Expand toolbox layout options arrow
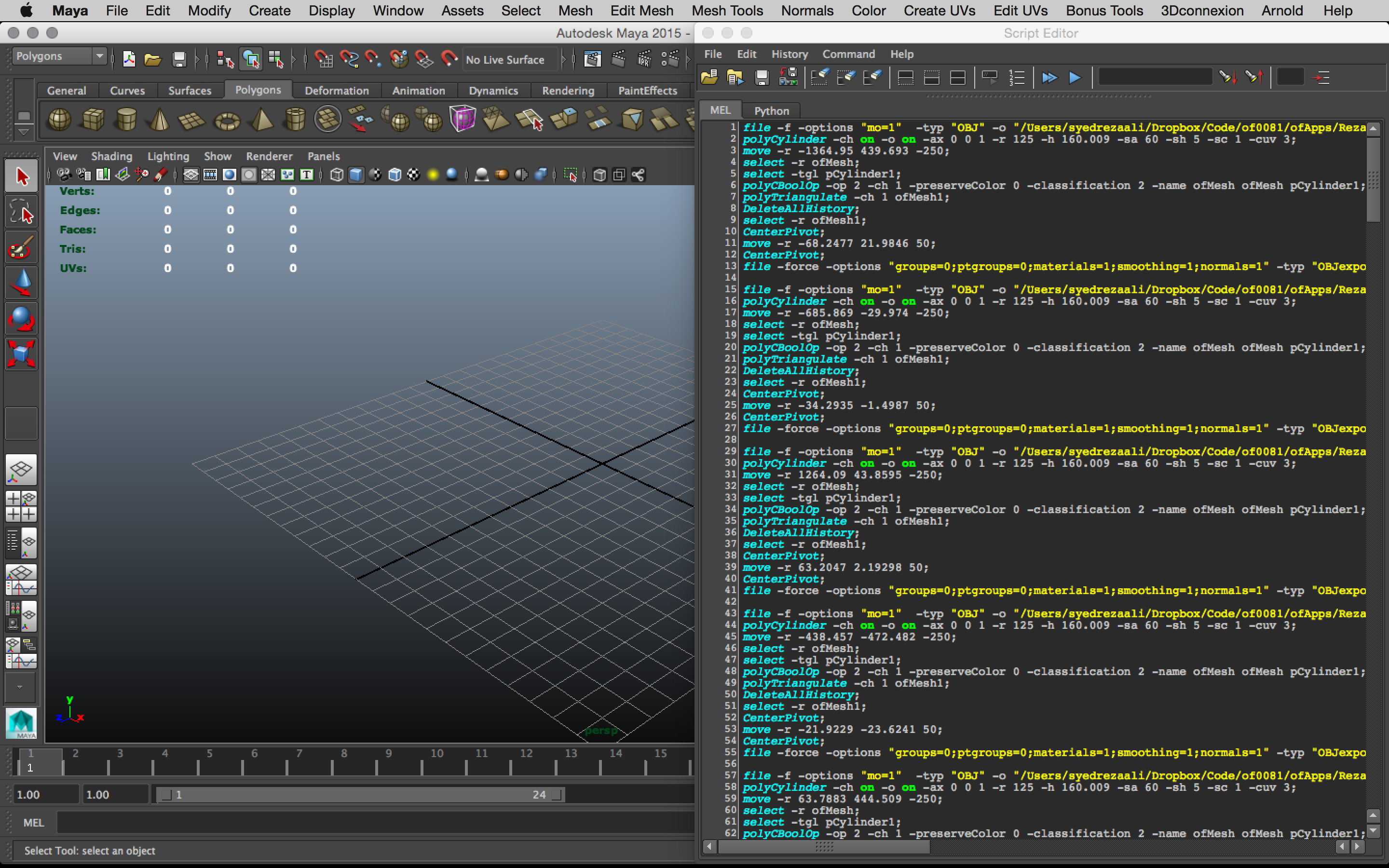 [20, 687]
